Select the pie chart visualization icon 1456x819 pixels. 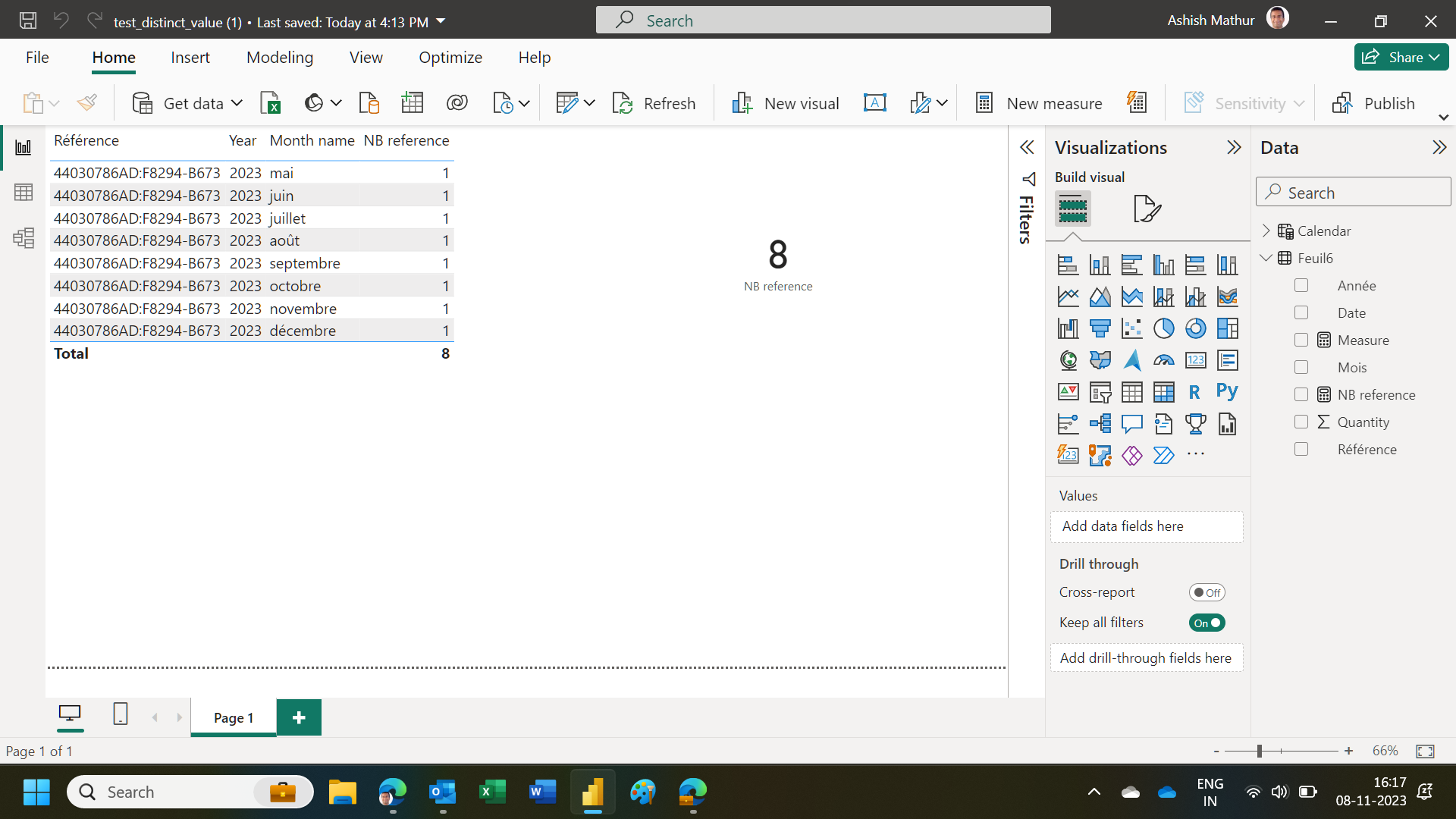pyautogui.click(x=1163, y=328)
